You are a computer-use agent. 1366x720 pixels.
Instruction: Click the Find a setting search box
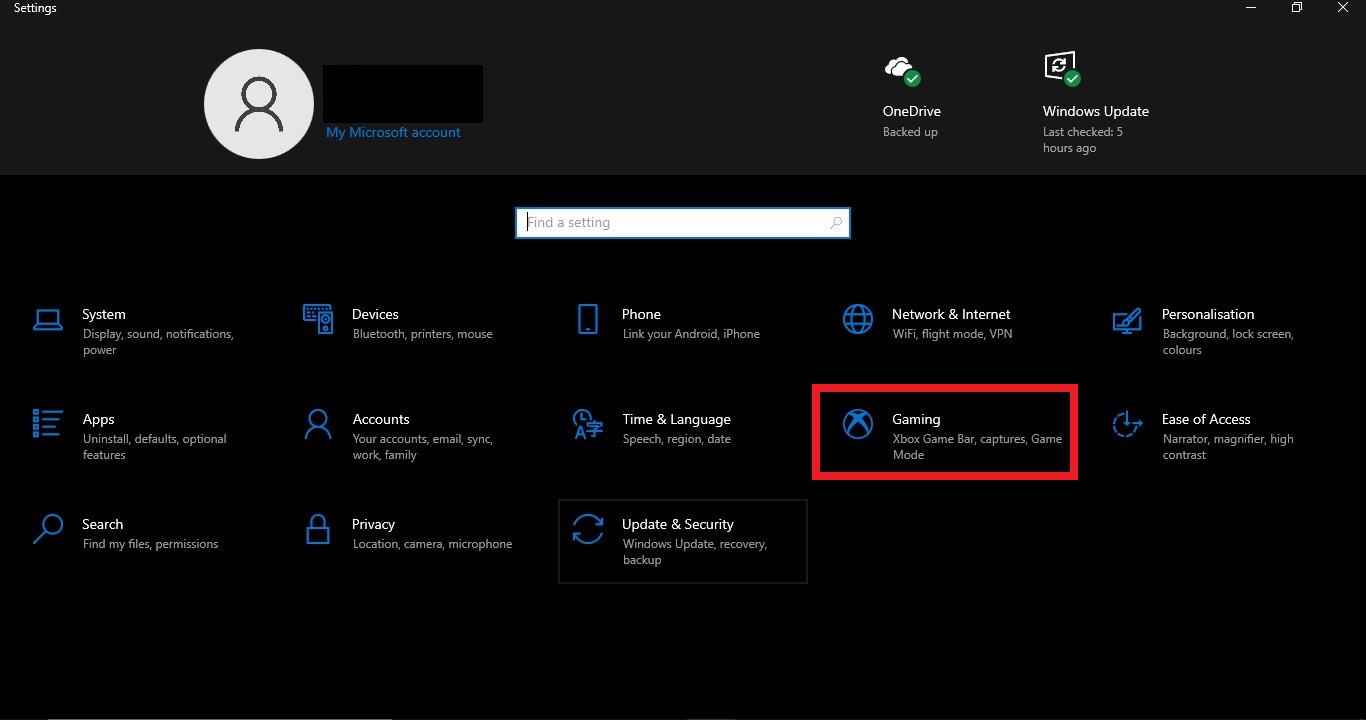coord(670,223)
